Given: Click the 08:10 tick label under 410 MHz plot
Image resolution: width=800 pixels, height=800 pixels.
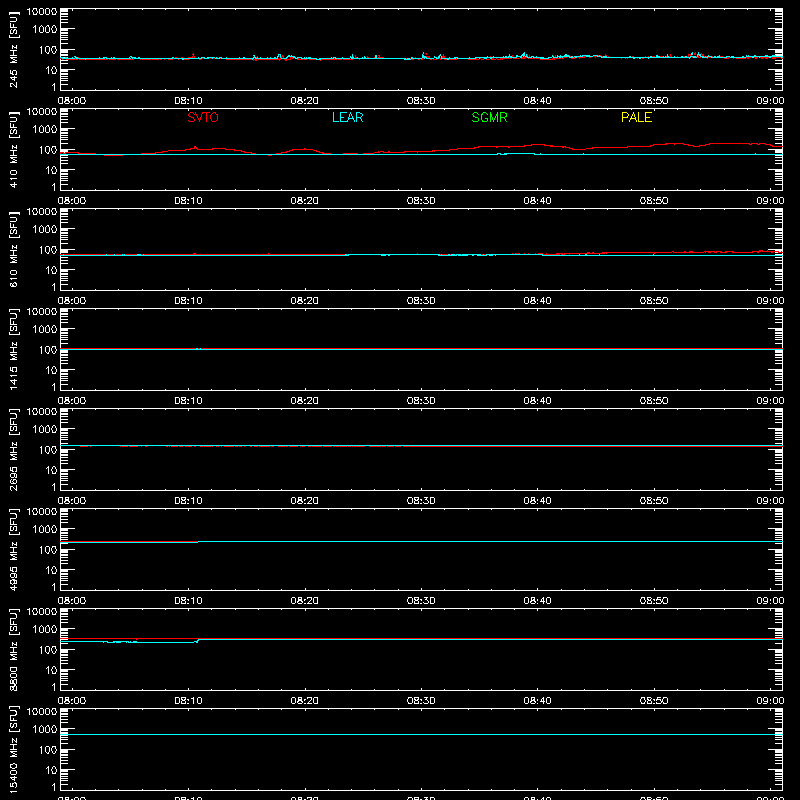Looking at the screenshot, I should click(188, 201).
